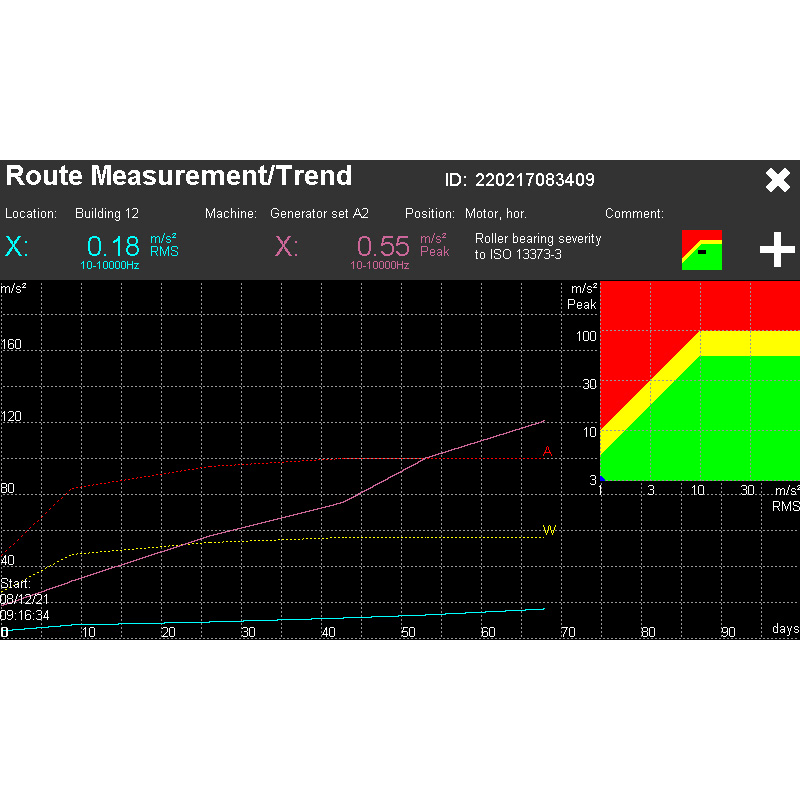Click the blue marker at severity chart origin
This screenshot has width=800, height=800.
tap(602, 479)
